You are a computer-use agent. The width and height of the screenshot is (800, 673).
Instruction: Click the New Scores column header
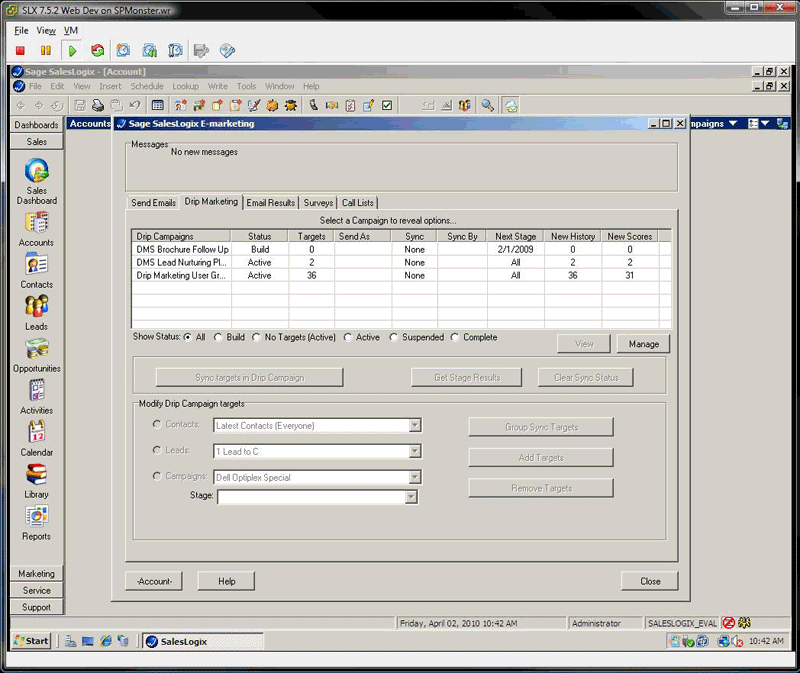pyautogui.click(x=630, y=236)
